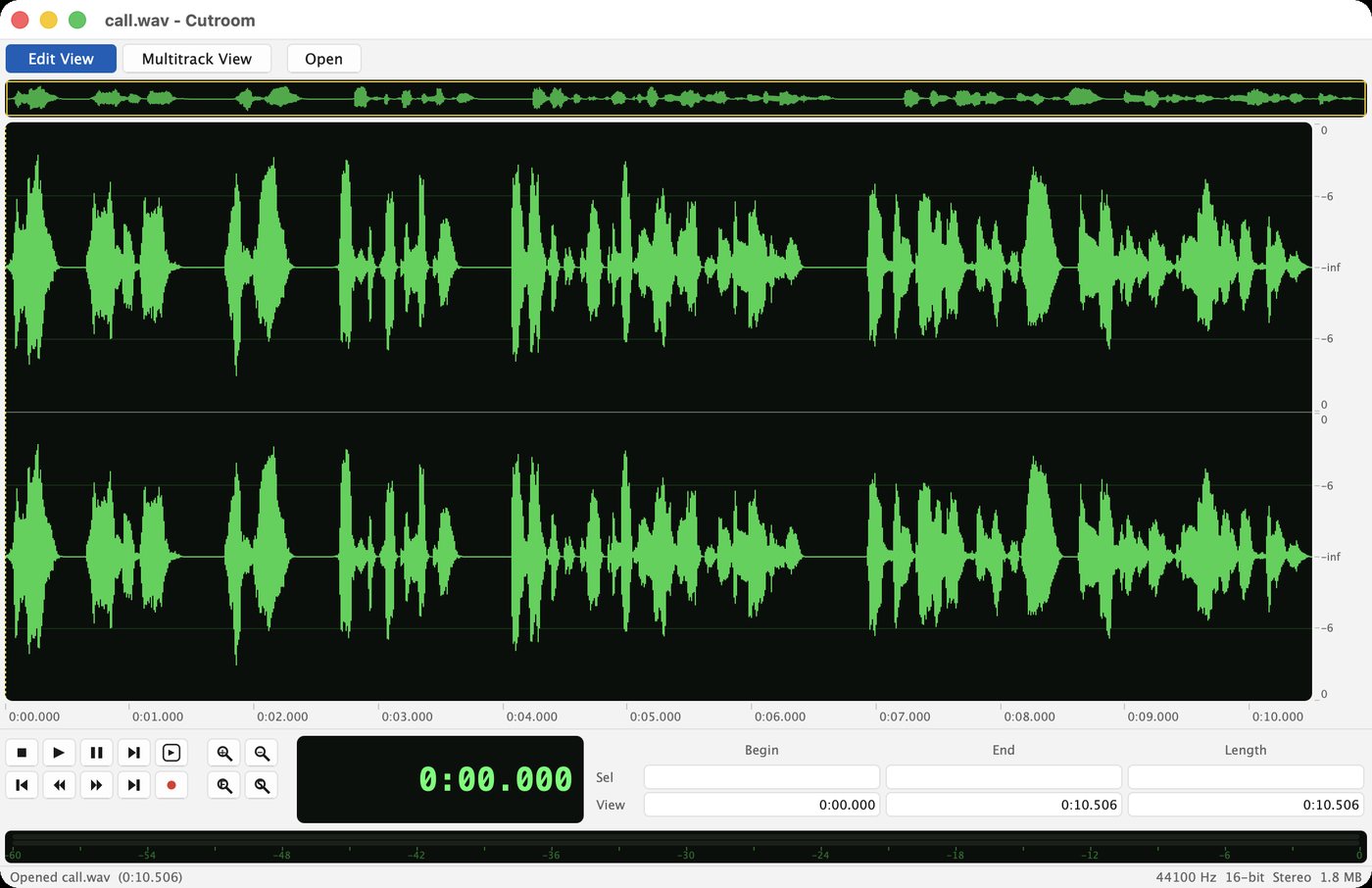The height and width of the screenshot is (888, 1372).
Task: Switch to the Multitrack View tab
Action: [x=197, y=59]
